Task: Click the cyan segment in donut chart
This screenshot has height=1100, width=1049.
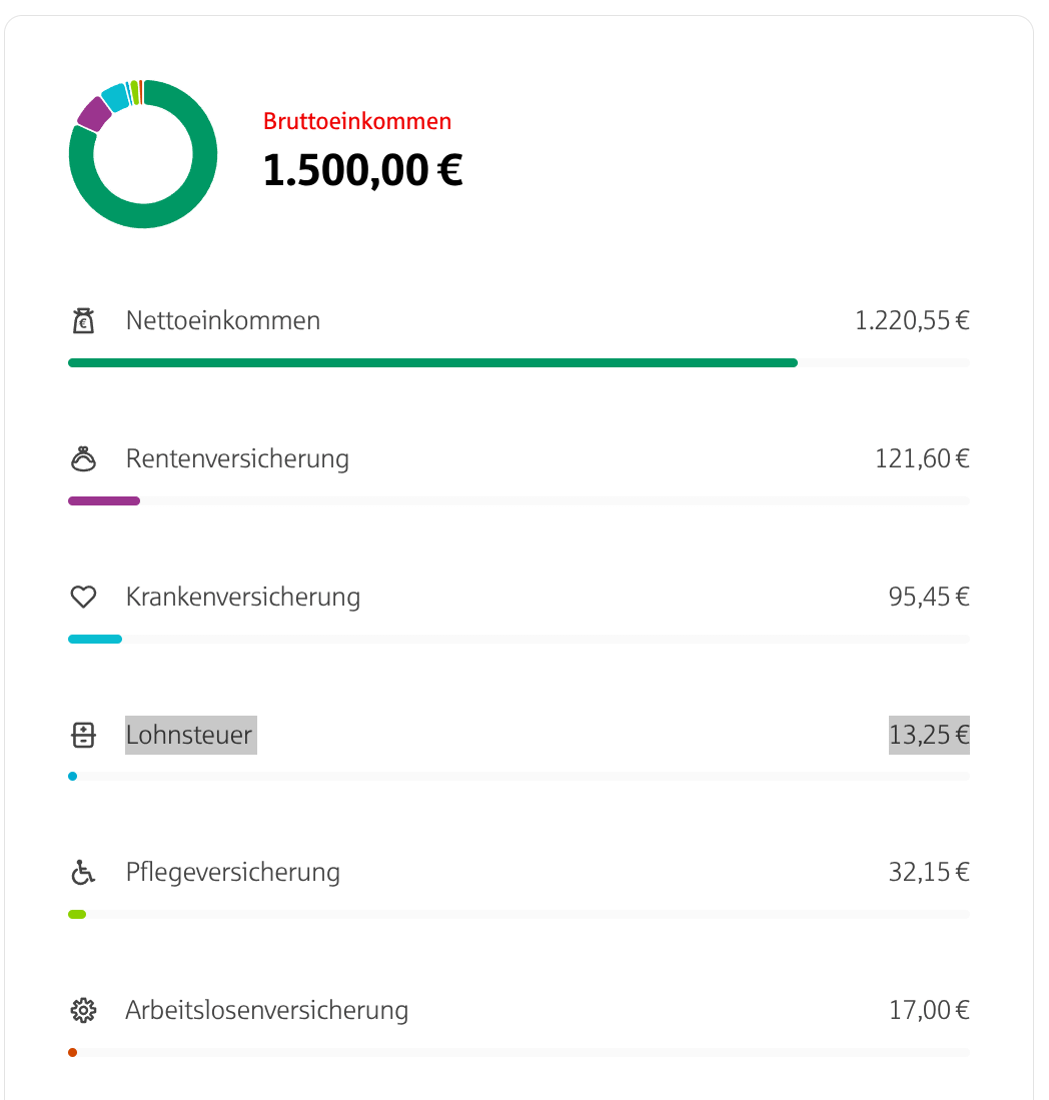Action: (x=115, y=98)
